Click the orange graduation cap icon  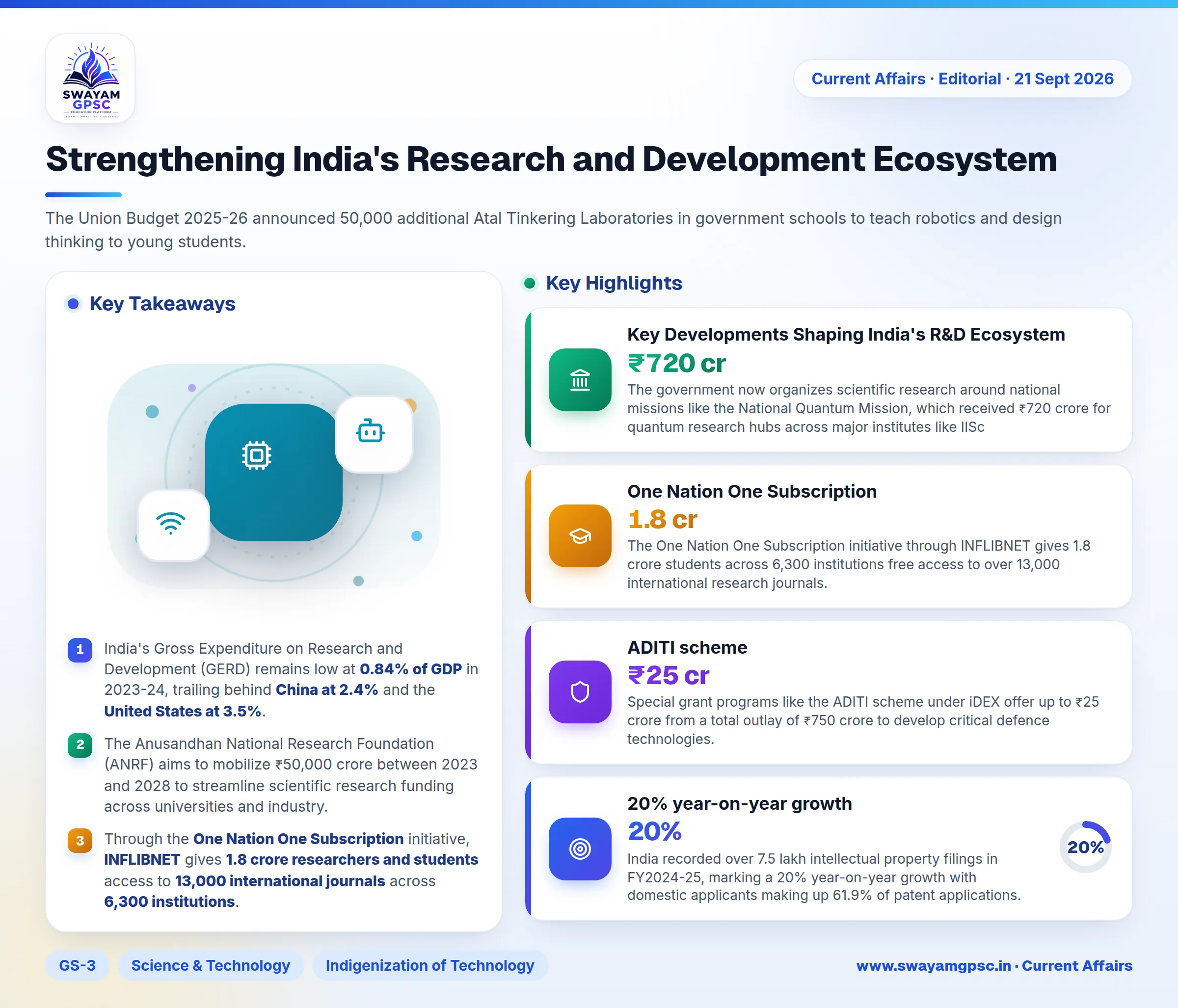coord(579,535)
